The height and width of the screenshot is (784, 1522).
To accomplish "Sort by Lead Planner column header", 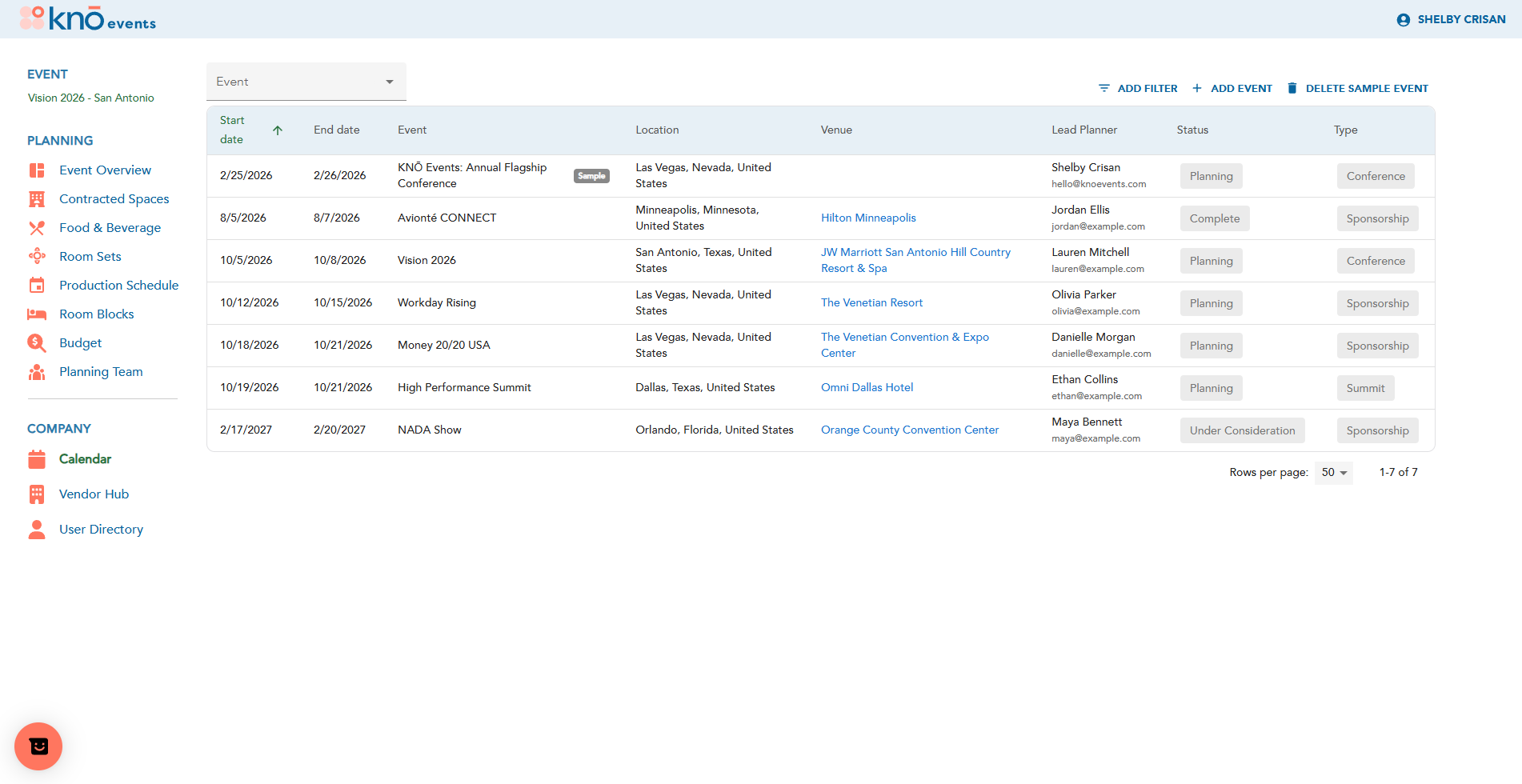I will 1084,130.
